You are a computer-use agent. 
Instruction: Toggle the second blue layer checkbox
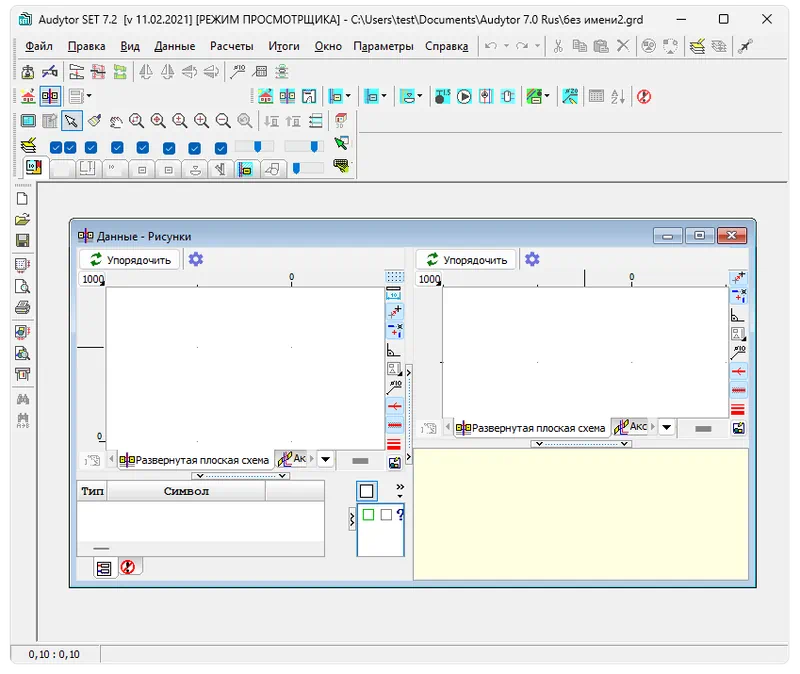tap(70, 147)
